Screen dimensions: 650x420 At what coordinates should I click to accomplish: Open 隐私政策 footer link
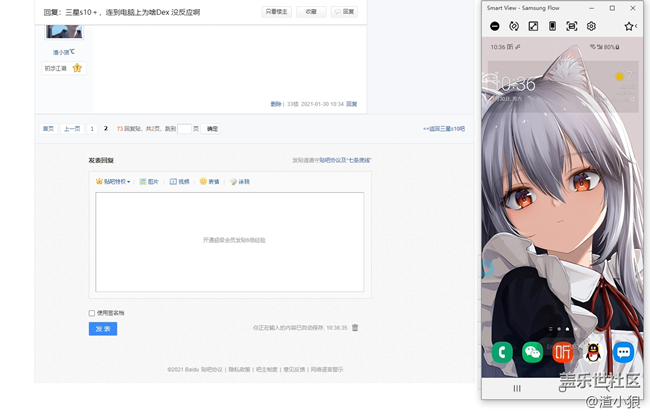coord(239,369)
